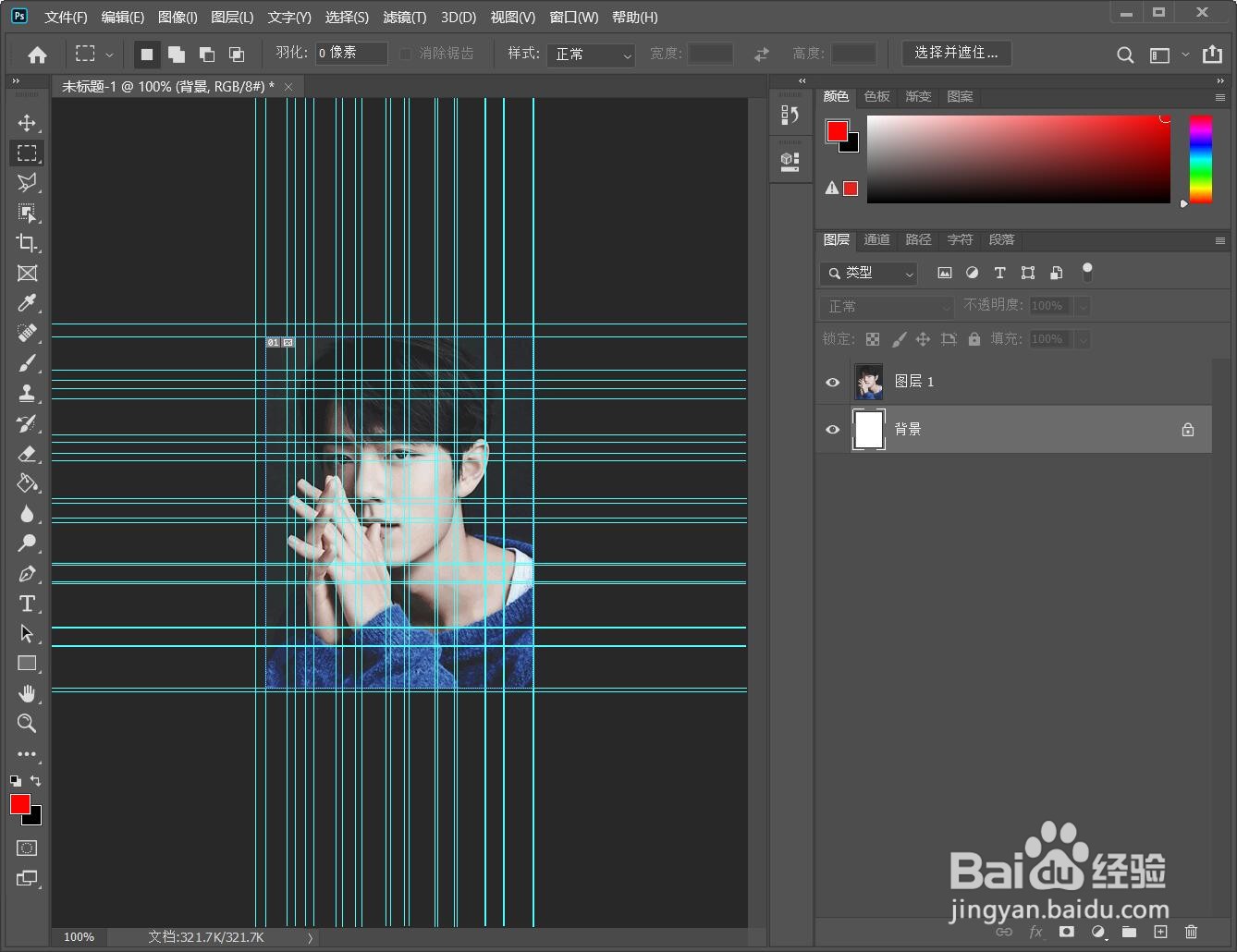Open the 滤镜(T) menu

coord(405,17)
